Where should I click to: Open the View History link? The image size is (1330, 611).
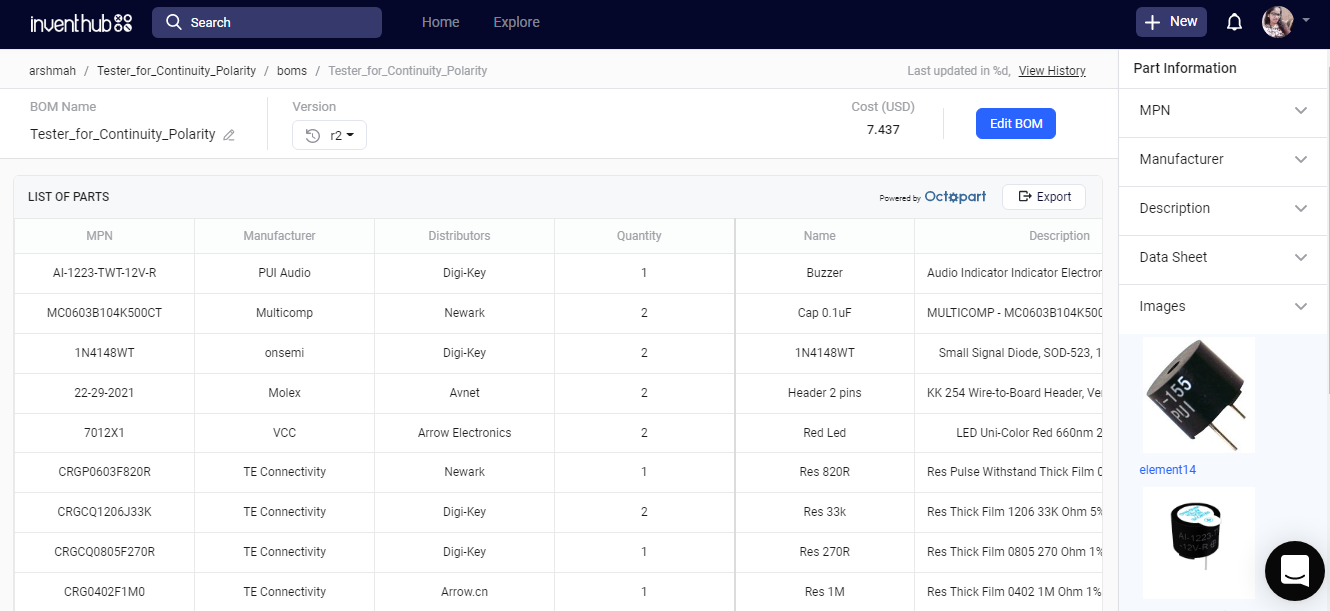coord(1052,71)
